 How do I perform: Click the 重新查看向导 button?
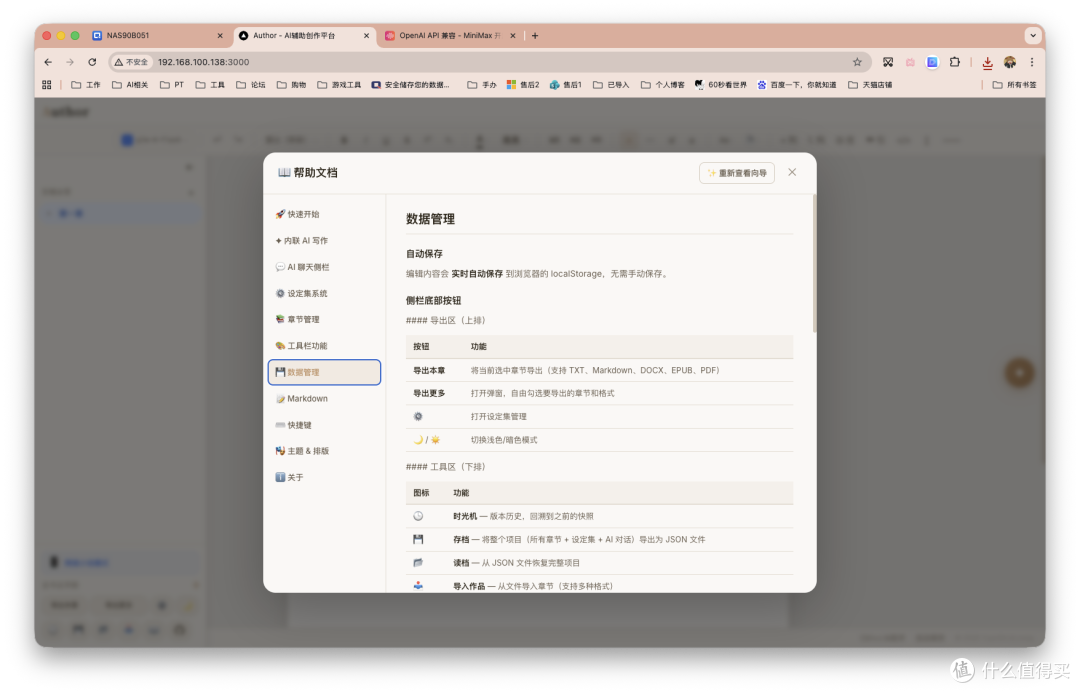[736, 173]
